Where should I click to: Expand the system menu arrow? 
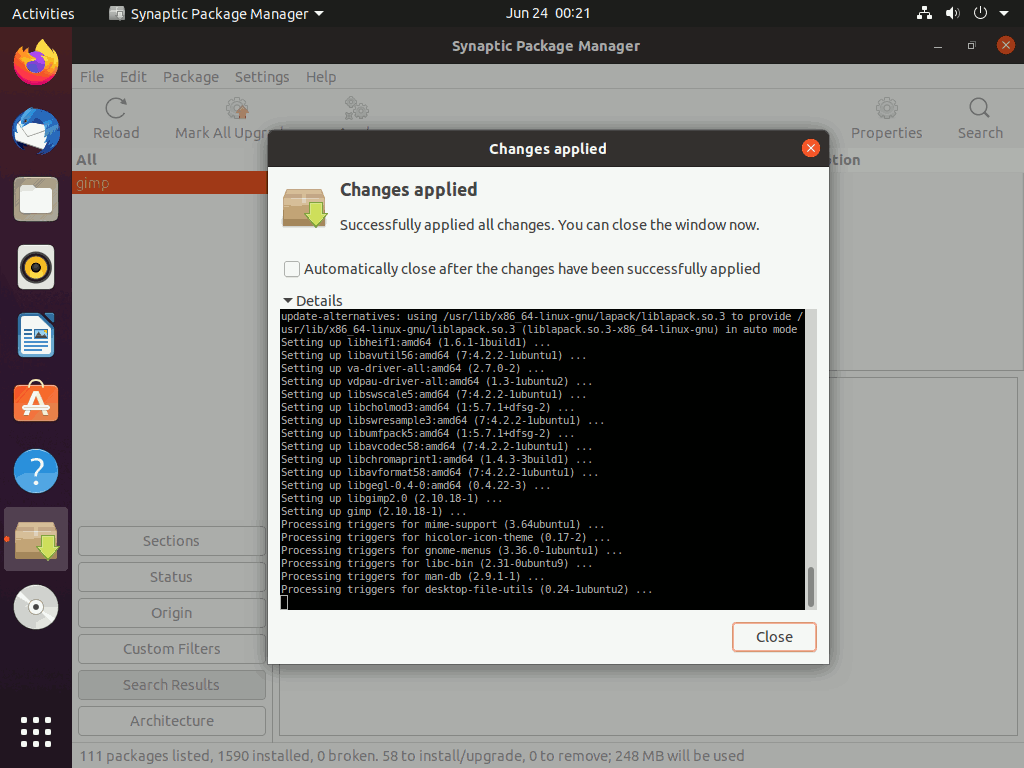coord(1004,13)
